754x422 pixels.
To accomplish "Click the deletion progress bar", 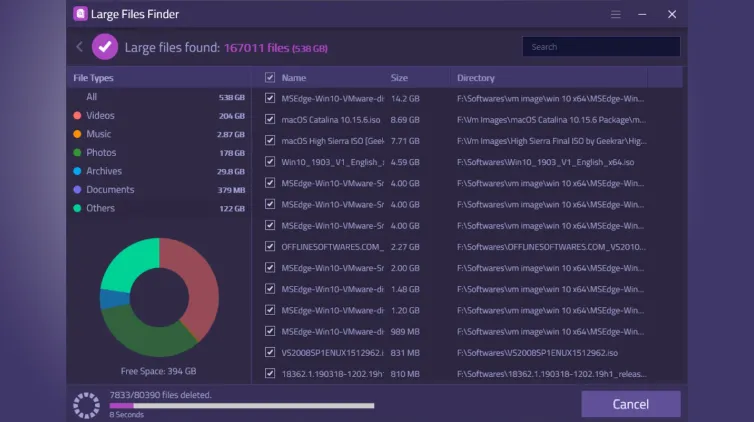I will 241,406.
